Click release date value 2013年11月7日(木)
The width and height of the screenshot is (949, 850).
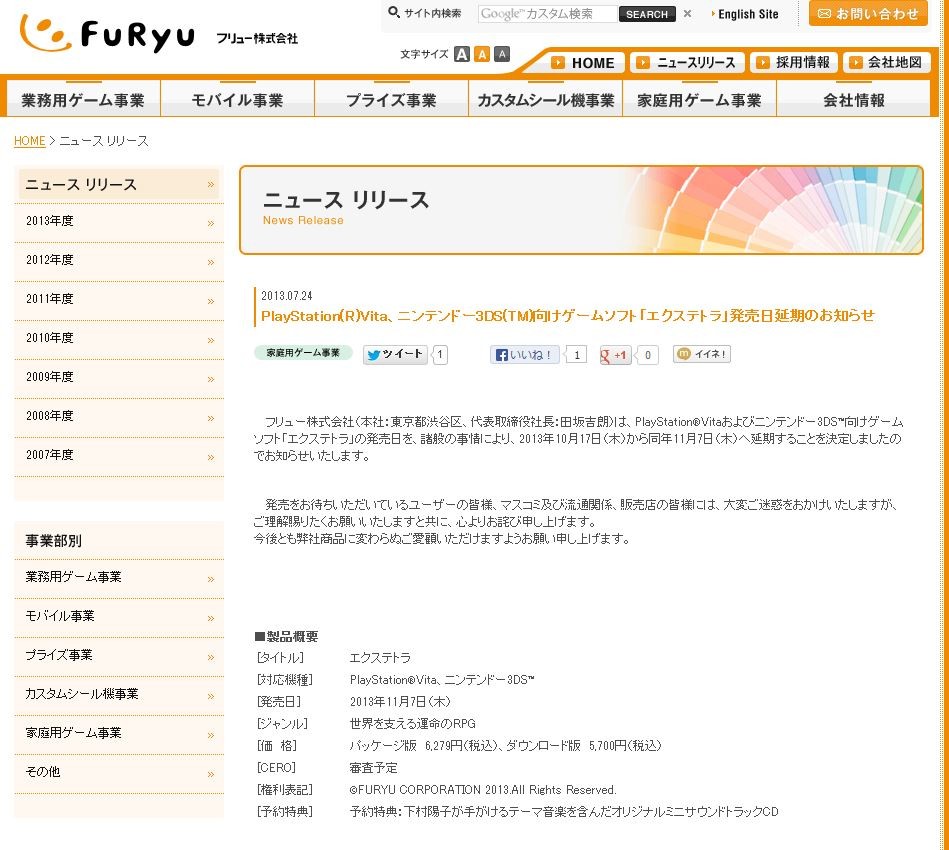[400, 702]
